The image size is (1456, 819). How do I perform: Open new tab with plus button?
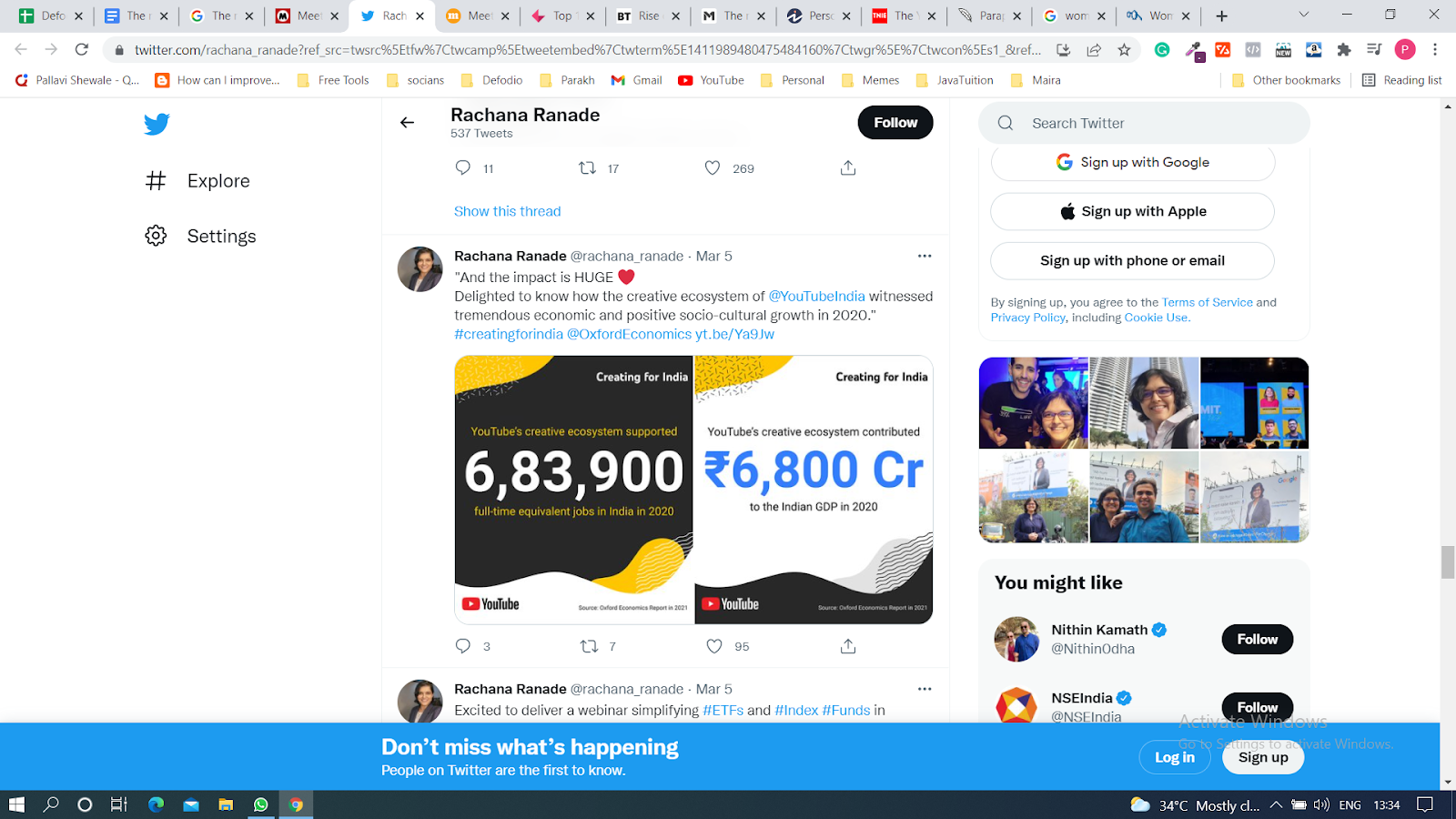[x=1222, y=15]
